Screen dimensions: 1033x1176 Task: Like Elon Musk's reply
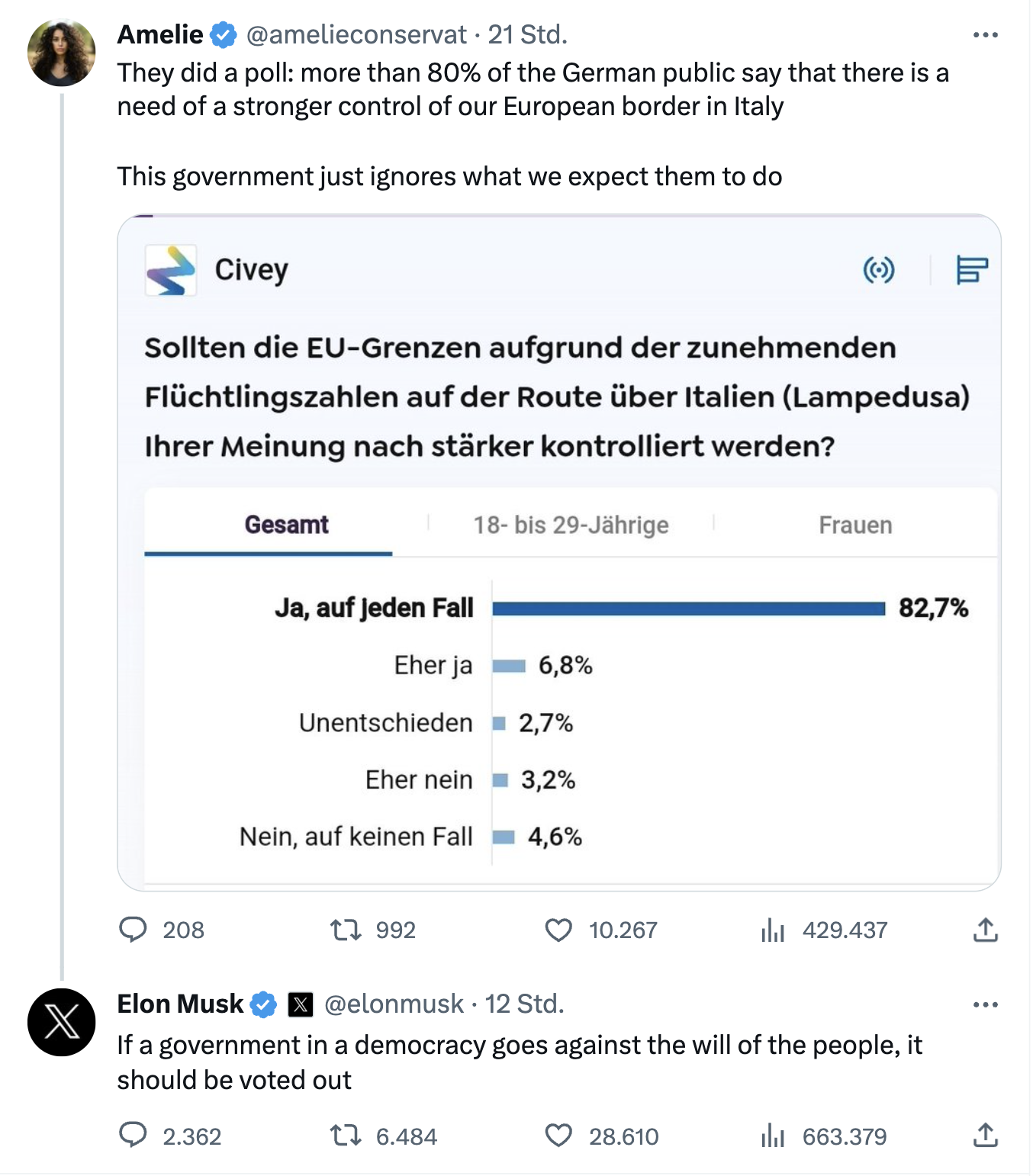(558, 1136)
